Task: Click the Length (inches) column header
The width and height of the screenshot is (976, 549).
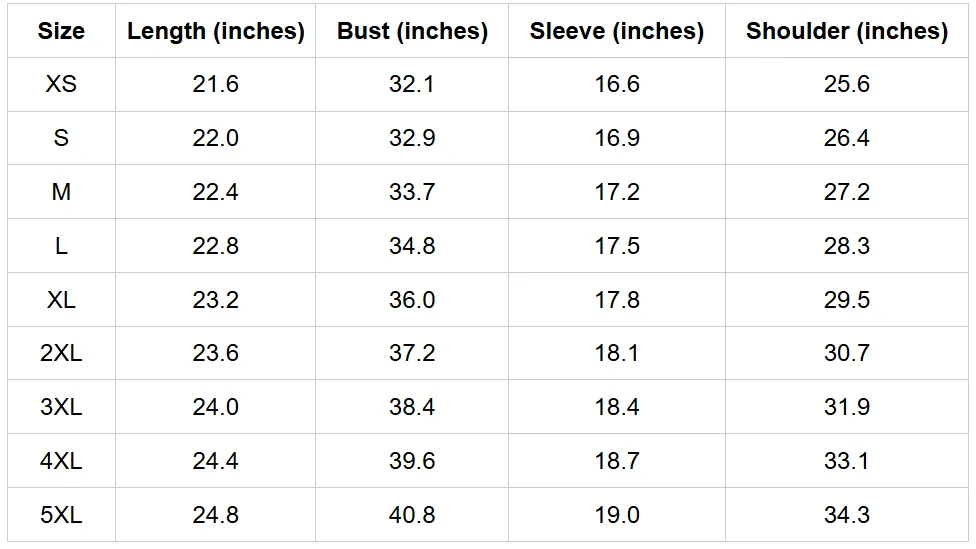Action: [216, 31]
